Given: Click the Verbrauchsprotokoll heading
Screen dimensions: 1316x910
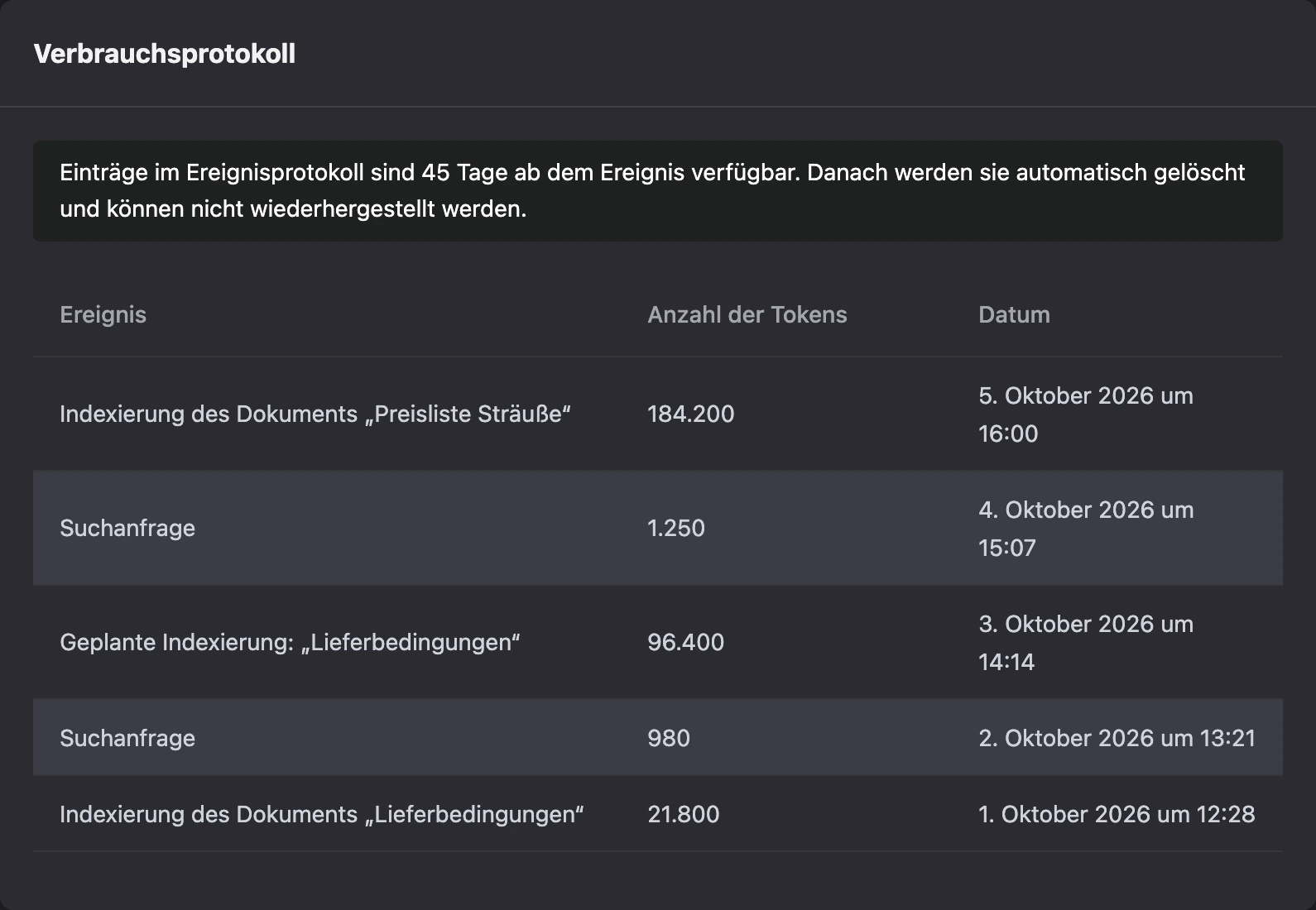Looking at the screenshot, I should point(165,54).
